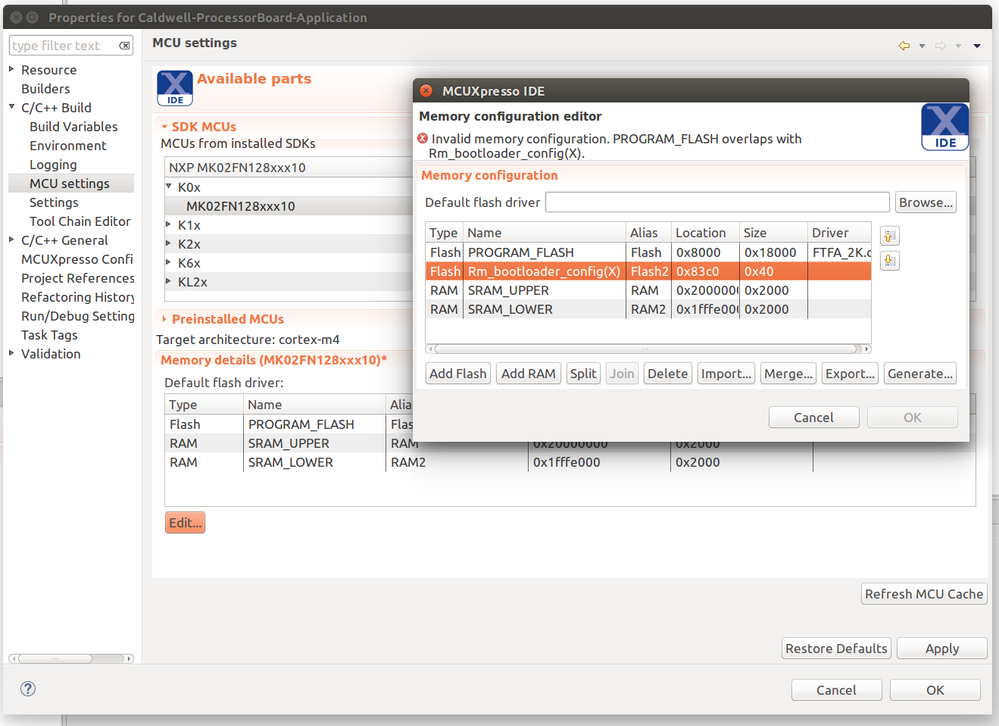Click the memory table horizontal scrollbar
This screenshot has width=999, height=726.
tap(645, 348)
